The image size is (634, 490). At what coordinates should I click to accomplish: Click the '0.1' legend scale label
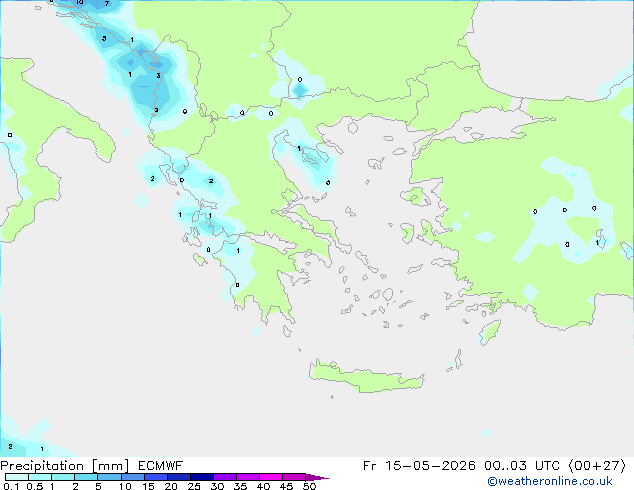pyautogui.click(x=11, y=486)
